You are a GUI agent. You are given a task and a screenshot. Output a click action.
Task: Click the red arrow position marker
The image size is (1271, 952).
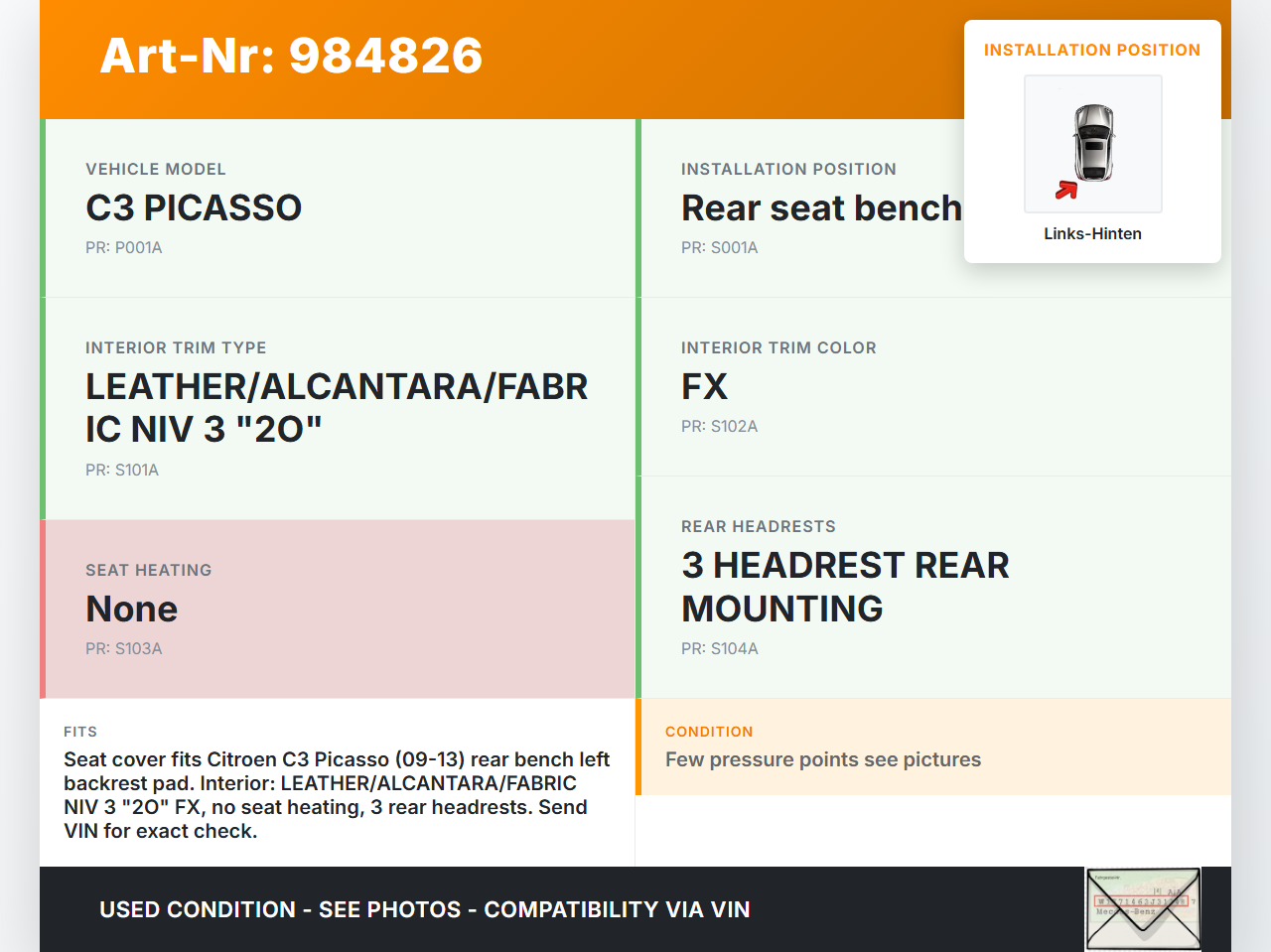(x=1066, y=190)
